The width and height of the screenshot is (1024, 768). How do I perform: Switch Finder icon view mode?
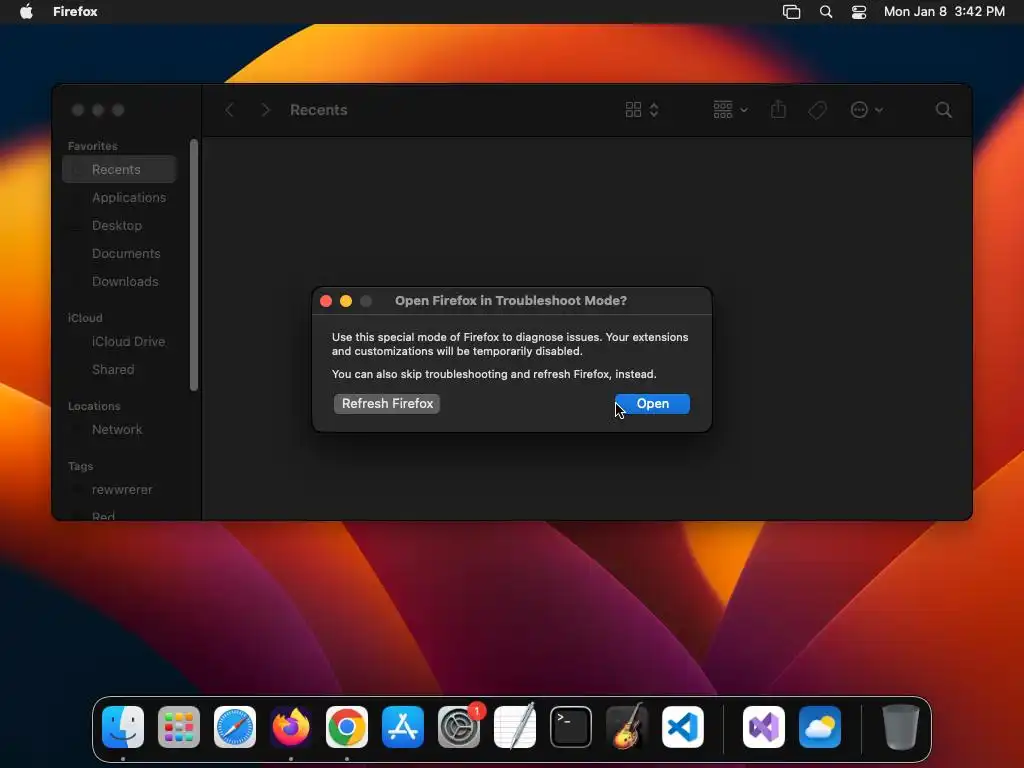(x=641, y=110)
